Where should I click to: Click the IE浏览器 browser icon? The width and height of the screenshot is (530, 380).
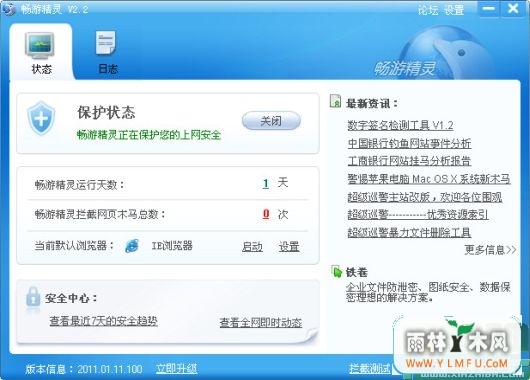[x=132, y=246]
